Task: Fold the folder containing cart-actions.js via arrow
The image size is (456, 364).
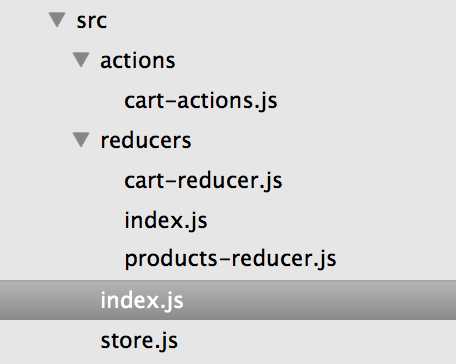Action: 81,60
